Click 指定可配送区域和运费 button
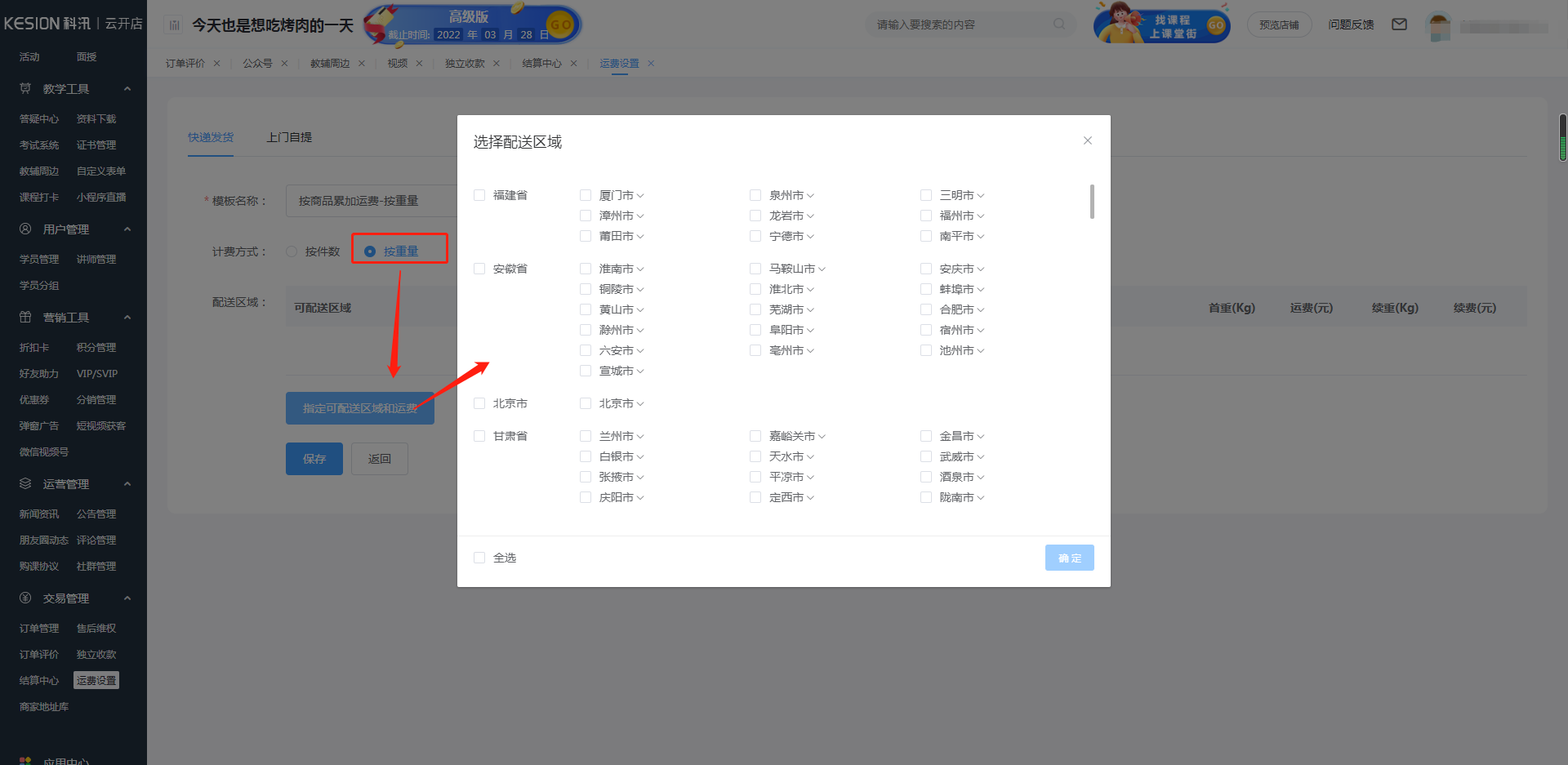The image size is (1568, 765). click(x=360, y=408)
